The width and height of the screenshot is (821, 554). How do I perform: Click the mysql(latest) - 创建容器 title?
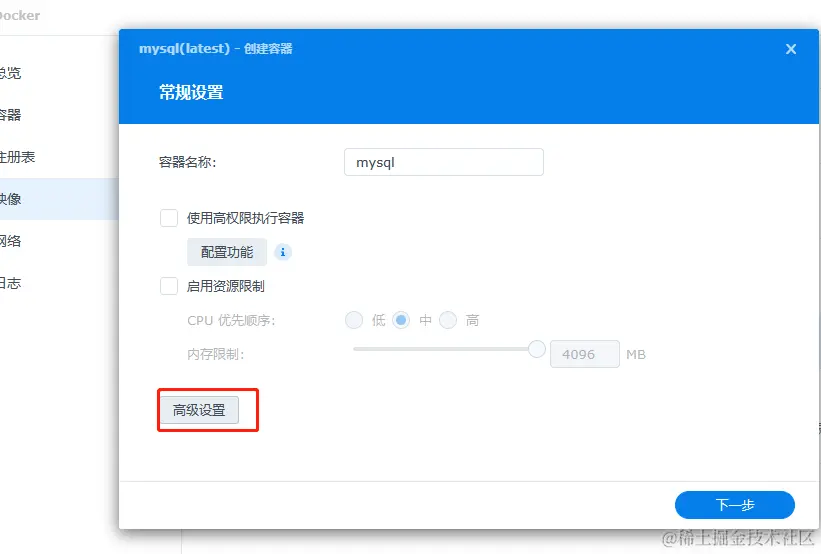216,49
